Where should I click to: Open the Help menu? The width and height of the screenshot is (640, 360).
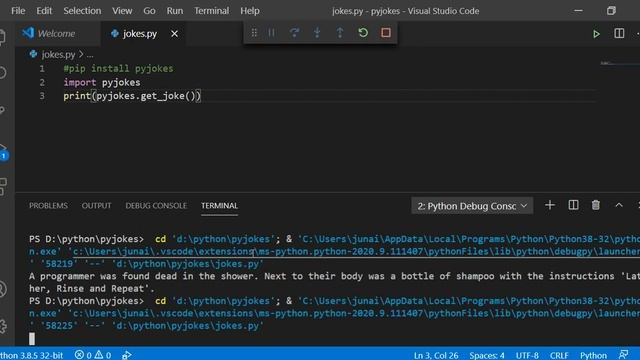250,11
